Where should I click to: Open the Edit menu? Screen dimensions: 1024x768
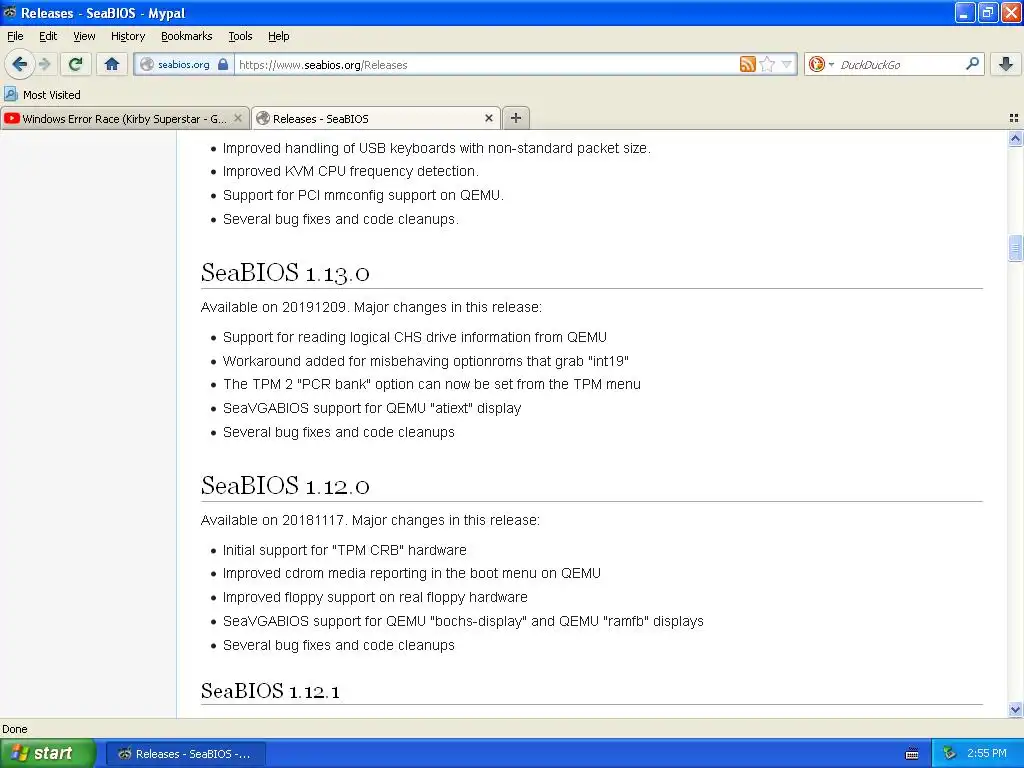[x=48, y=36]
